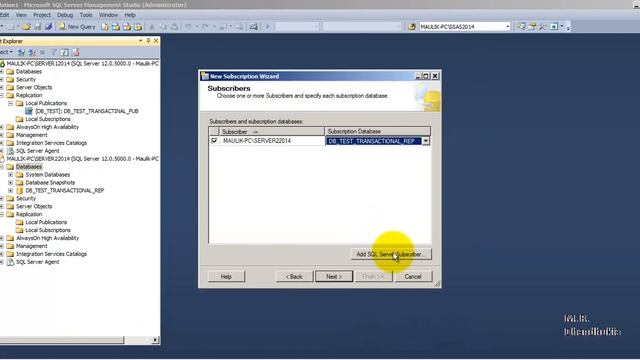Click the Redo toolbar icon
640x360 pixels.
205,27
